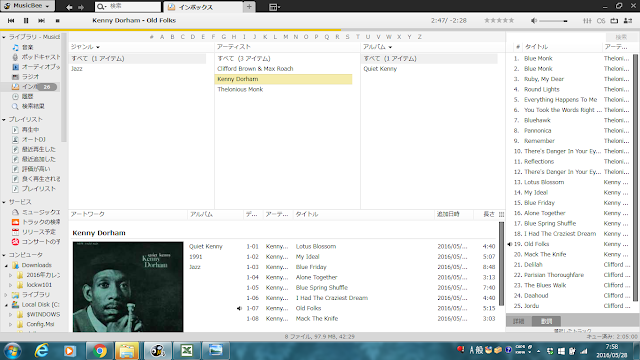Sort by the 追加日時 column header

[448, 214]
